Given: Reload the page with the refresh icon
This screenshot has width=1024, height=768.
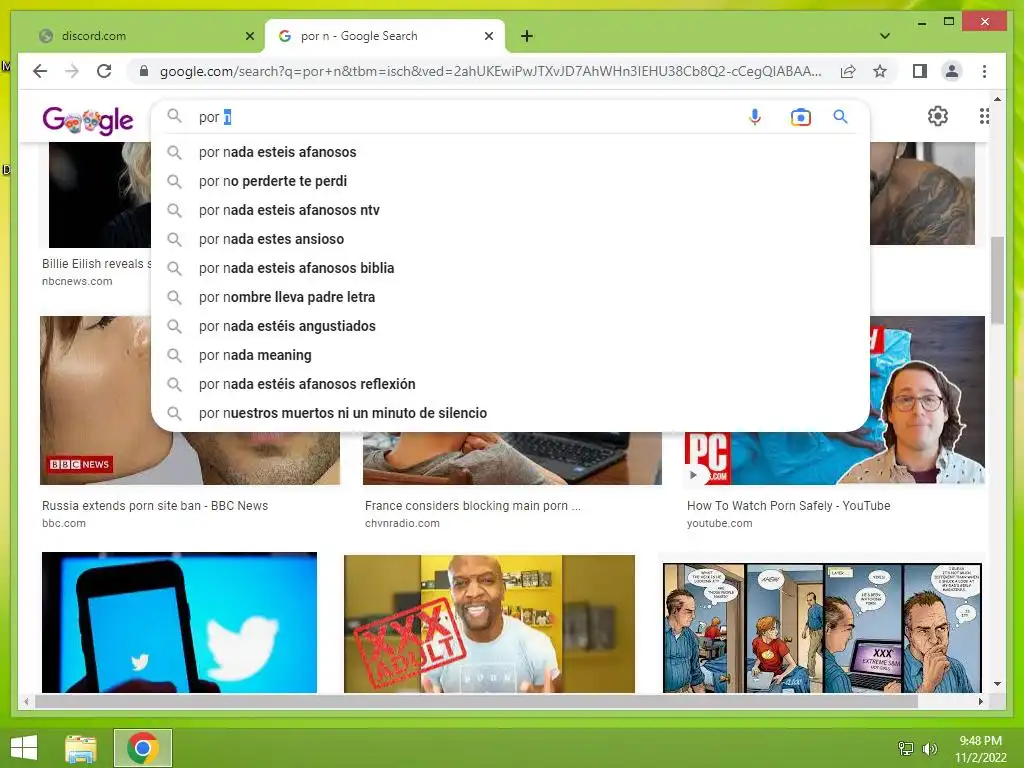Looking at the screenshot, I should point(104,71).
